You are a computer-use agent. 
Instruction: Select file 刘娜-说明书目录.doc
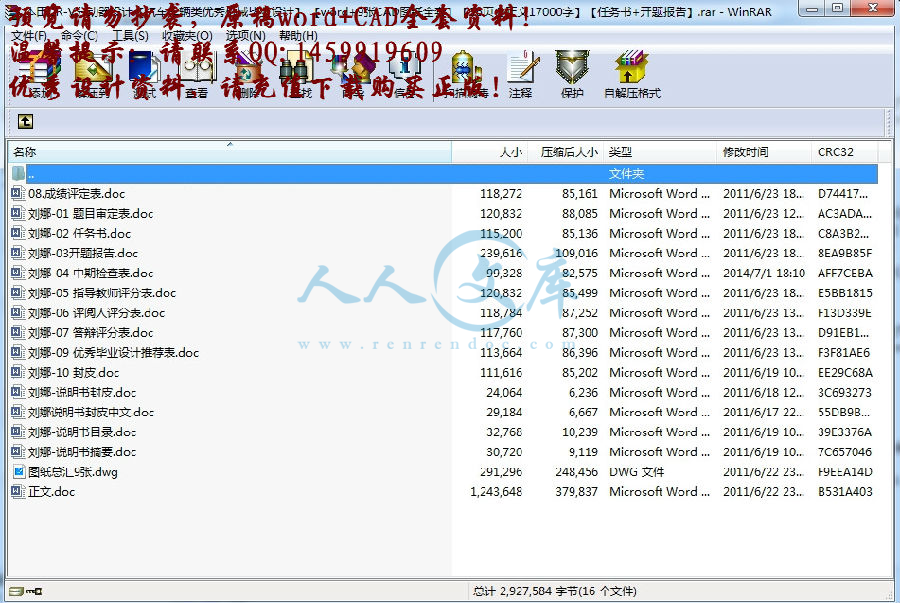pos(443,432)
